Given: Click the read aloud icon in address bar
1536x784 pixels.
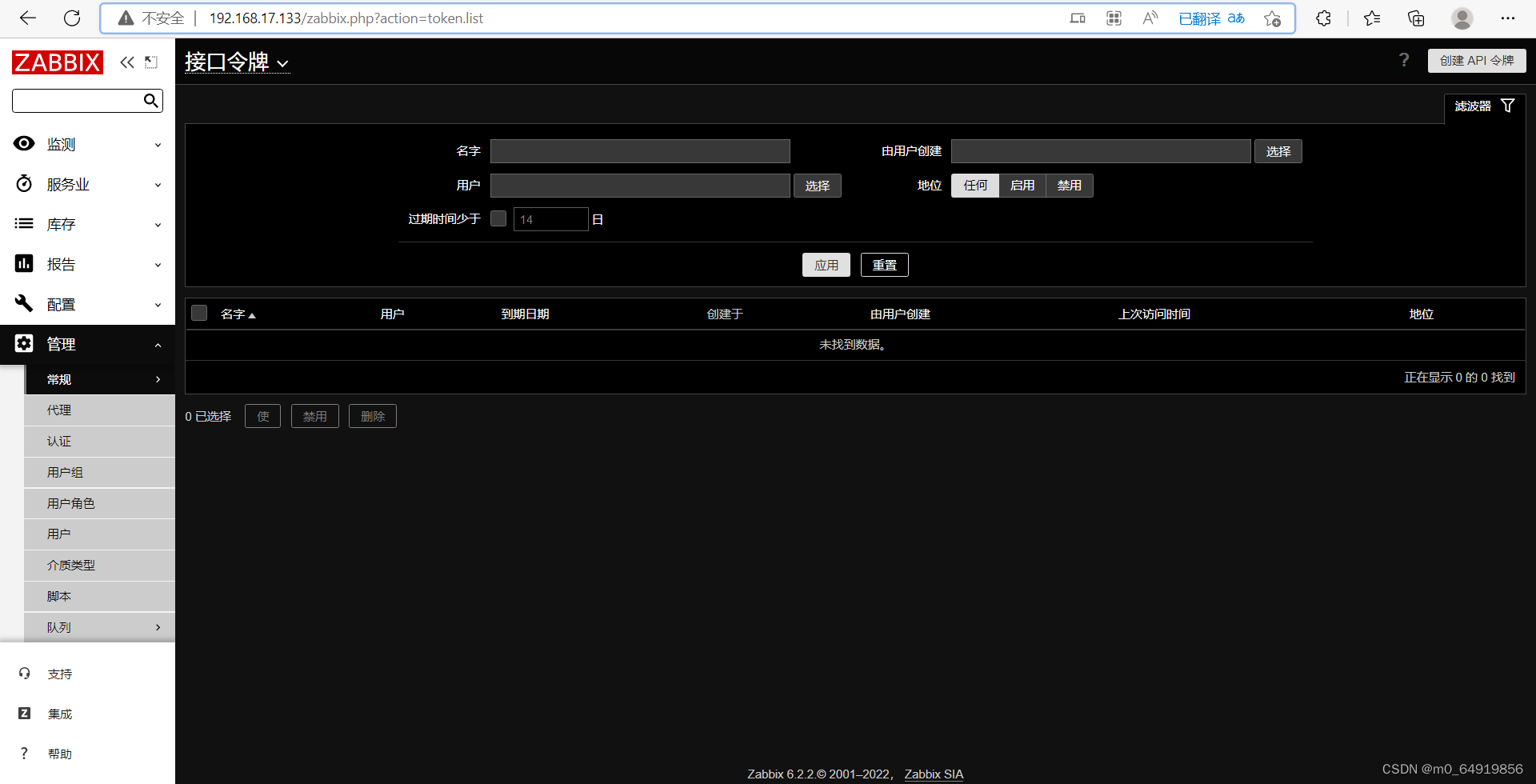Looking at the screenshot, I should (x=1150, y=18).
